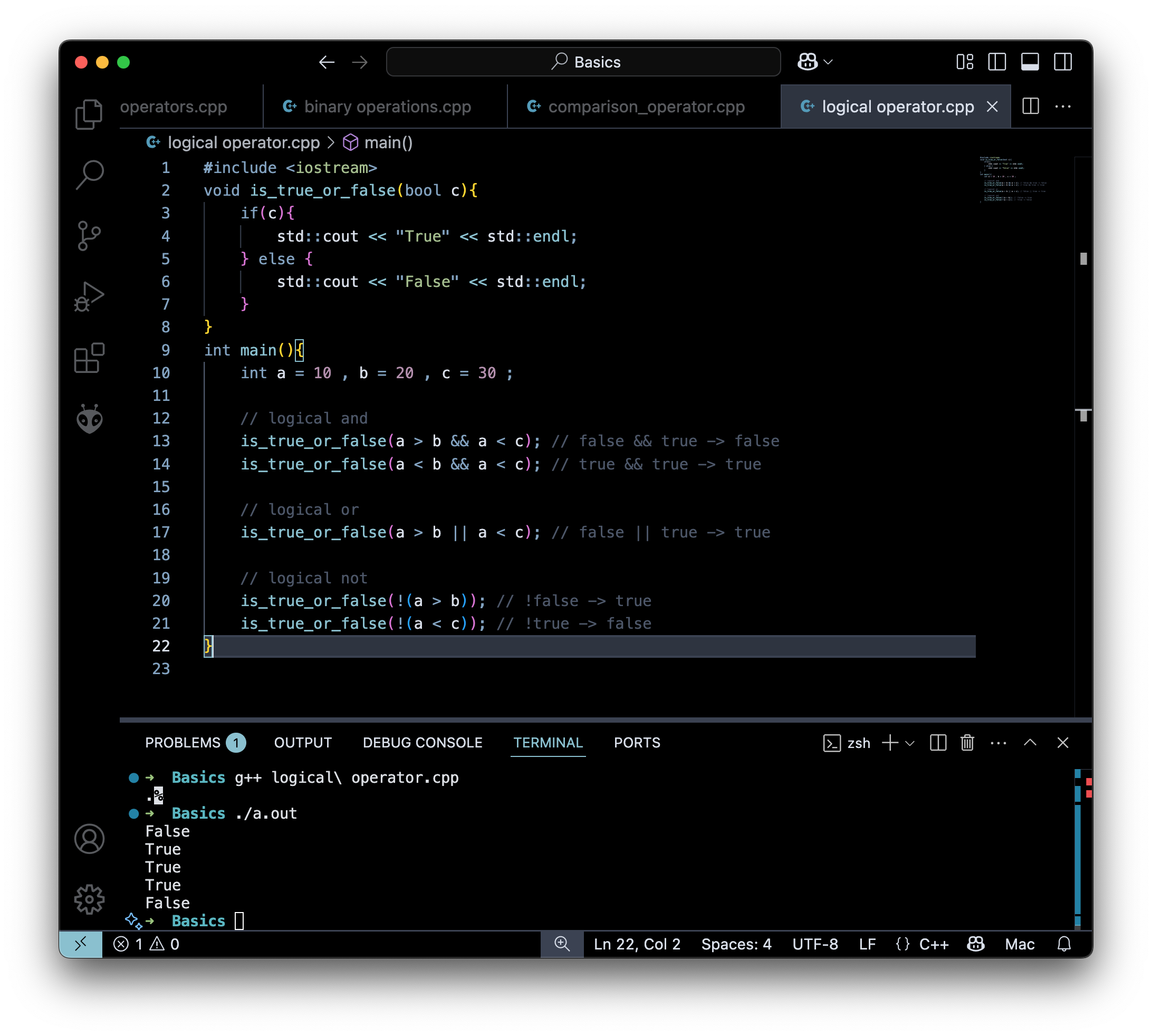Open the Extensions view
The image size is (1152, 1036).
(90, 358)
